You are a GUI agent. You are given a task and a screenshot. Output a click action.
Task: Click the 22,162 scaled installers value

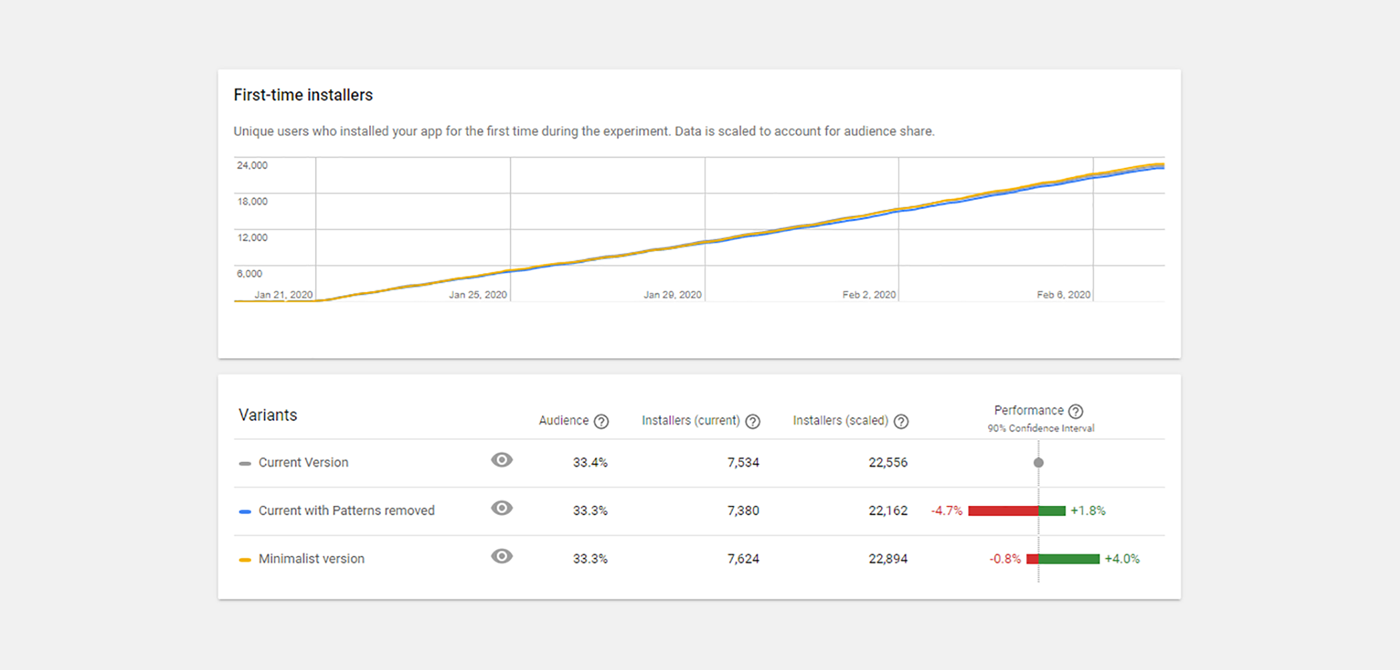click(888, 511)
